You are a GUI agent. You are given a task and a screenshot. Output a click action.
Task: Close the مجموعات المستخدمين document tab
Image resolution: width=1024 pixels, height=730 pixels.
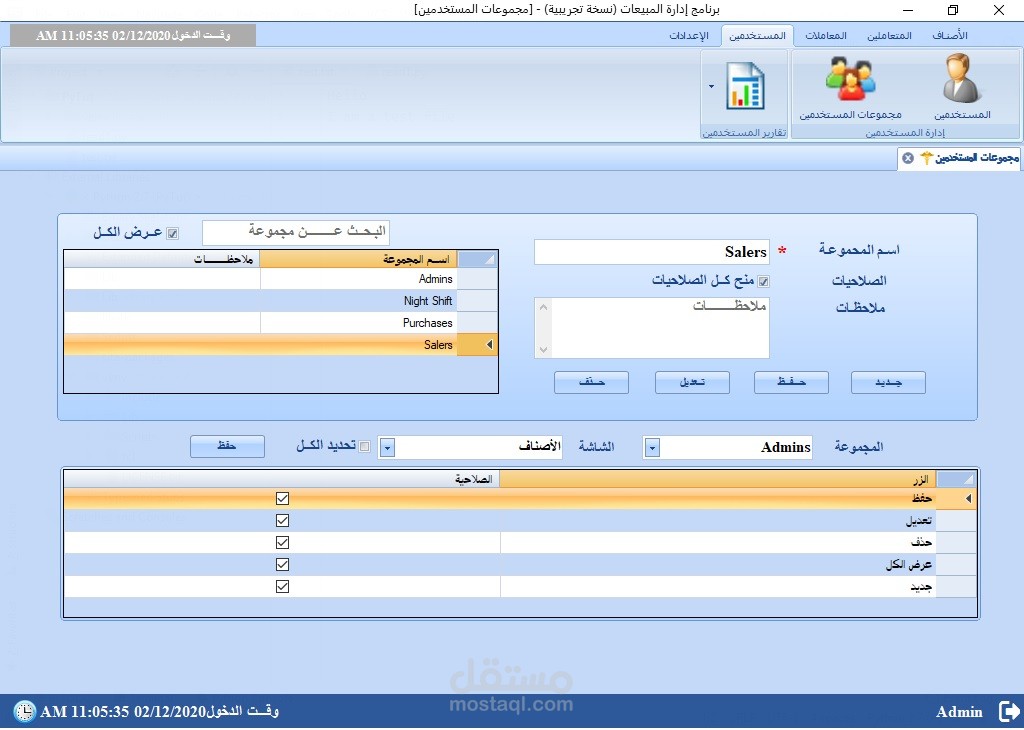[x=908, y=158]
